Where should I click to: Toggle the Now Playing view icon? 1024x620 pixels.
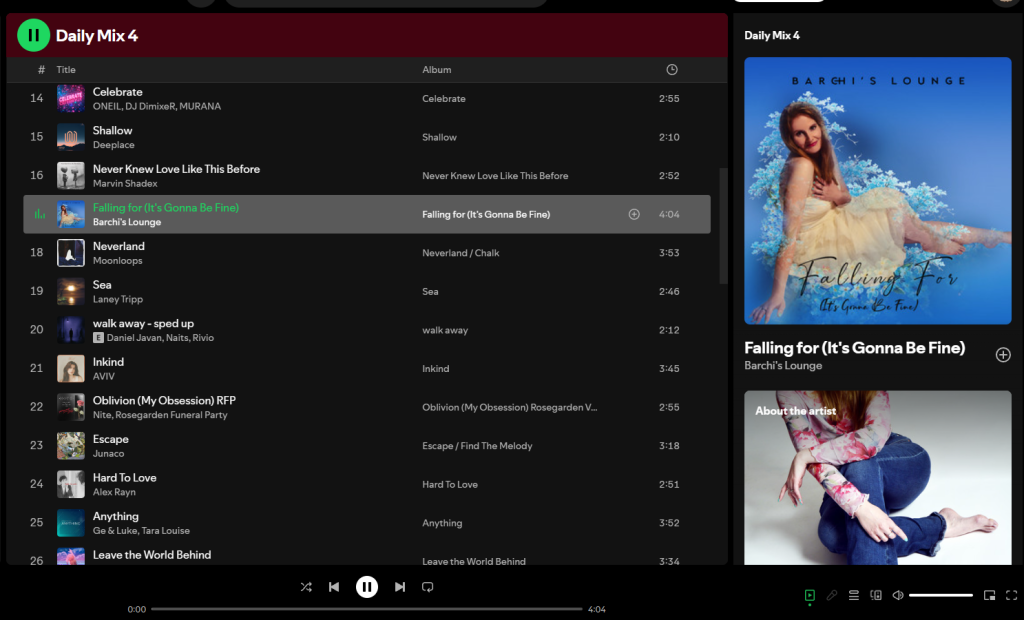tap(809, 595)
